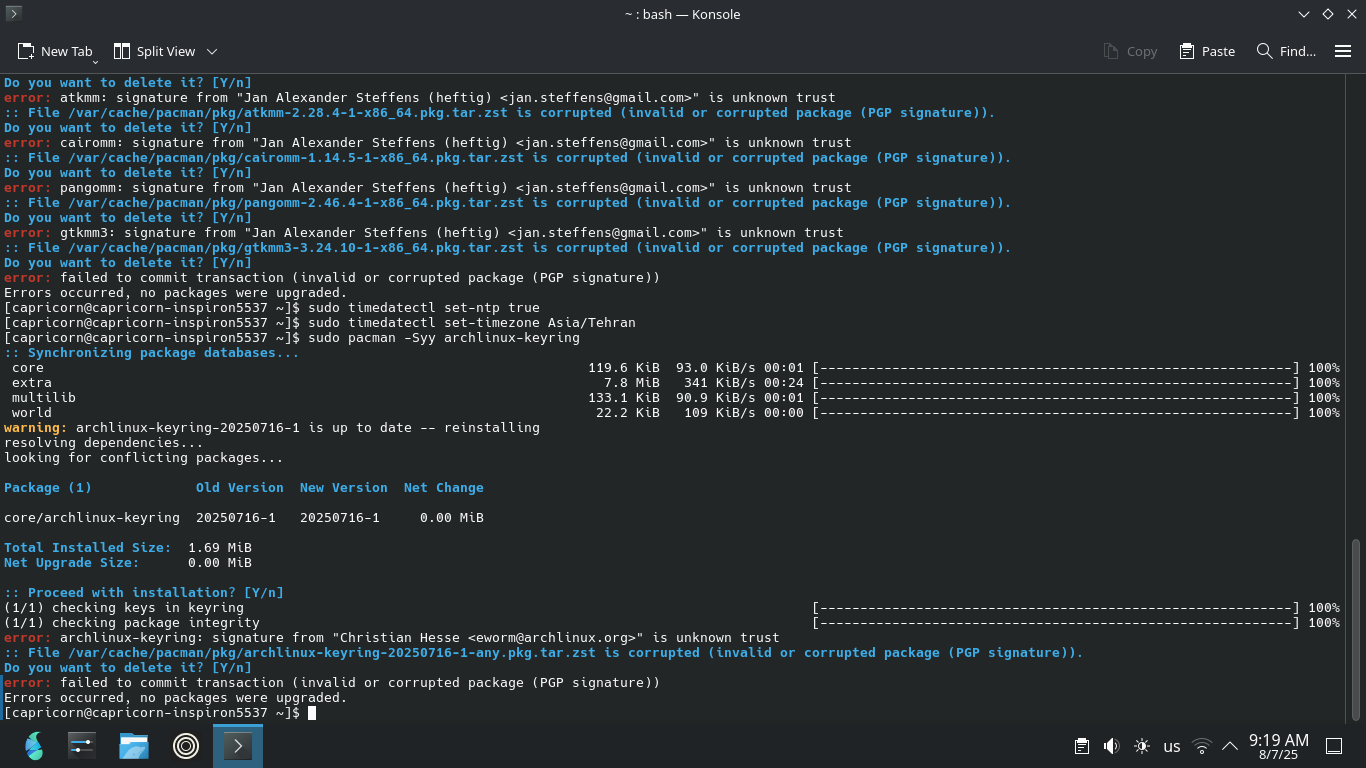Open the clock showing 9:19 AM

[x=1279, y=746]
